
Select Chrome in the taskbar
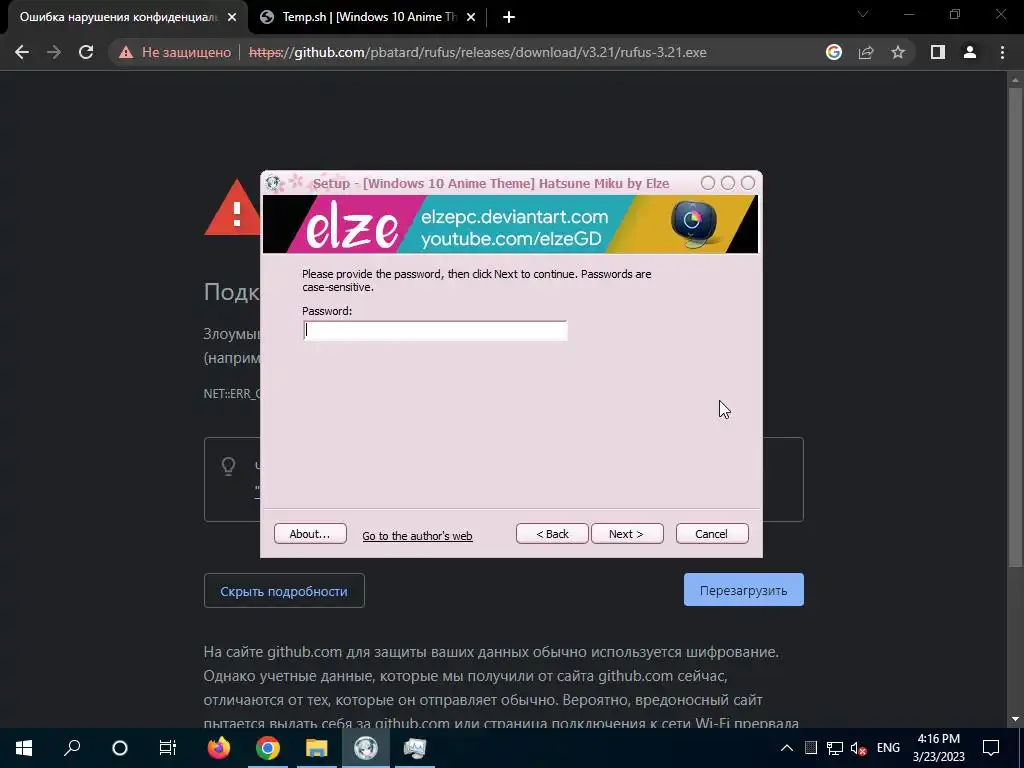pos(268,748)
